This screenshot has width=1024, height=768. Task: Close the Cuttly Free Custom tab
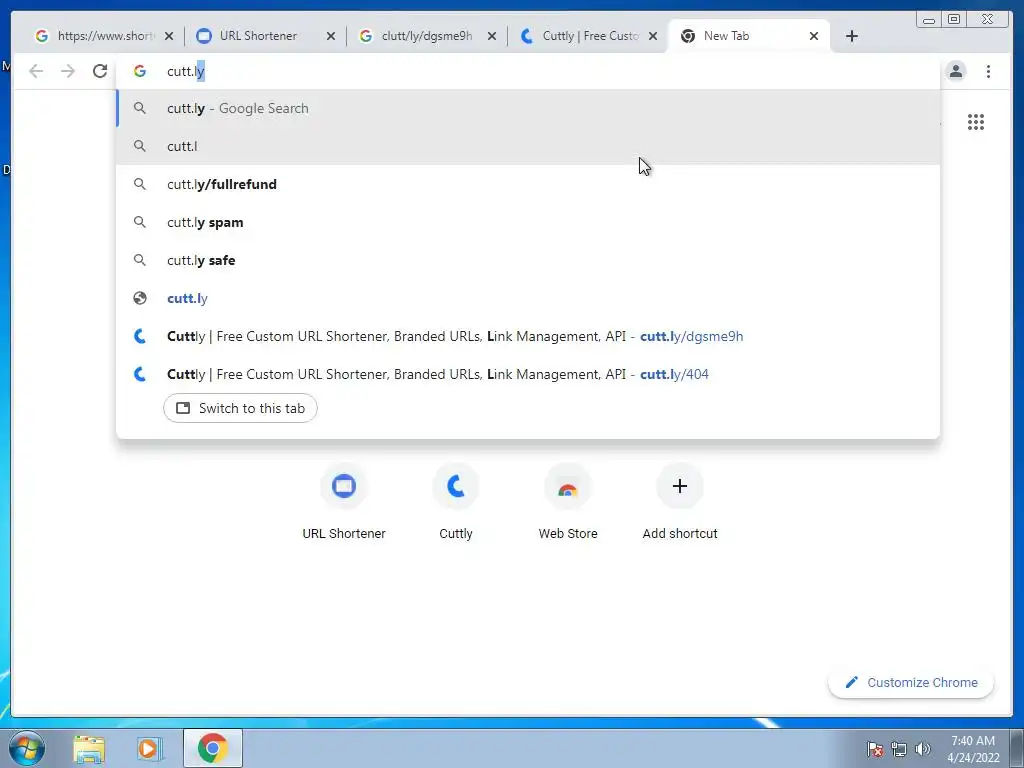(652, 36)
